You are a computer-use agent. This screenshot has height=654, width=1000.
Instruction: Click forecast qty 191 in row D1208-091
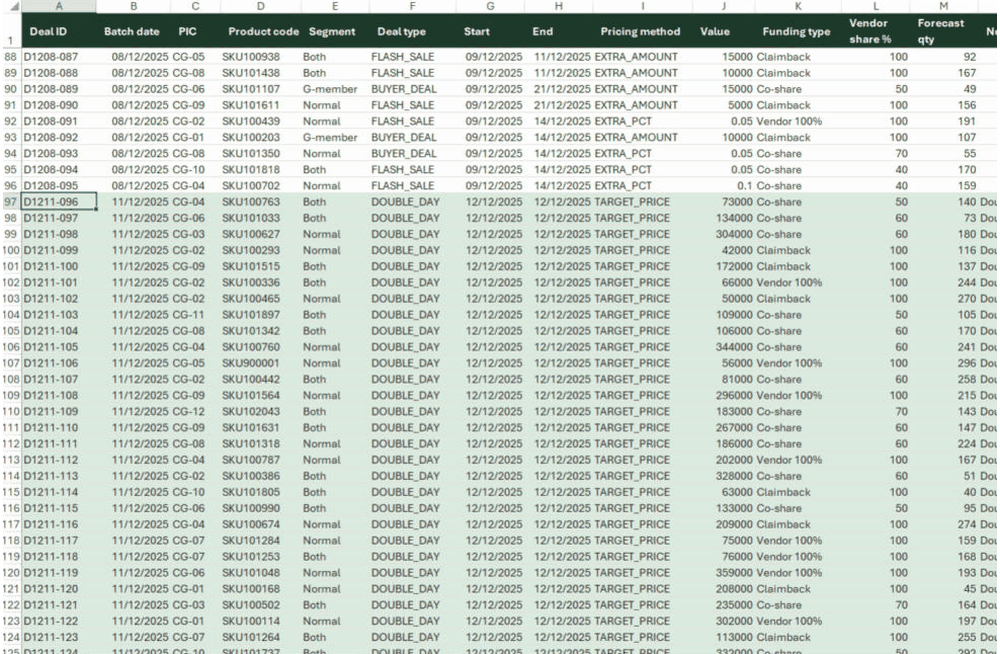967,121
